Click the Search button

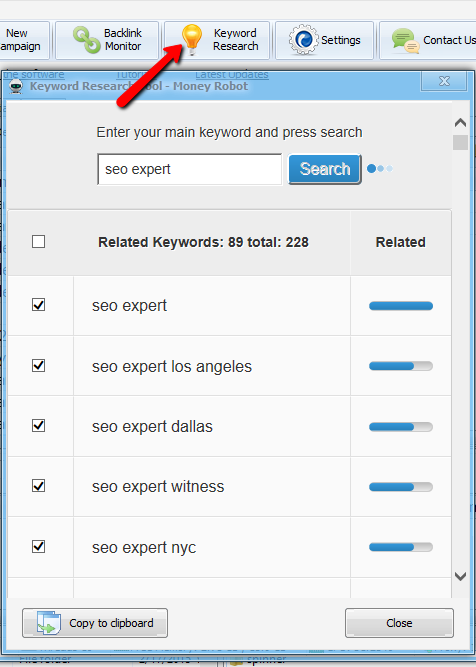[x=325, y=169]
